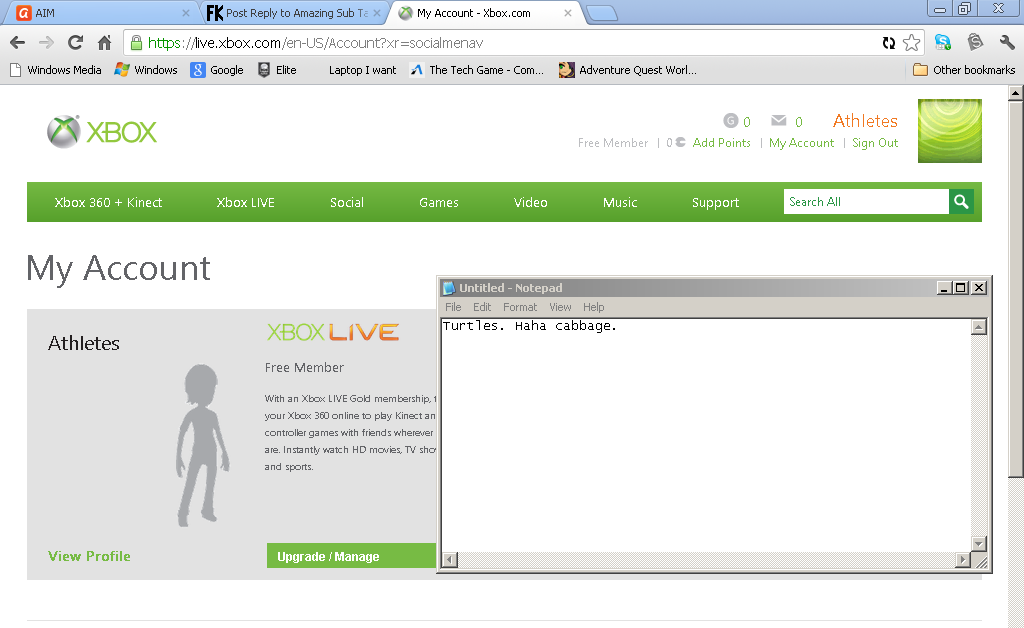Click Notepad vertical scrollbar down arrow

978,543
